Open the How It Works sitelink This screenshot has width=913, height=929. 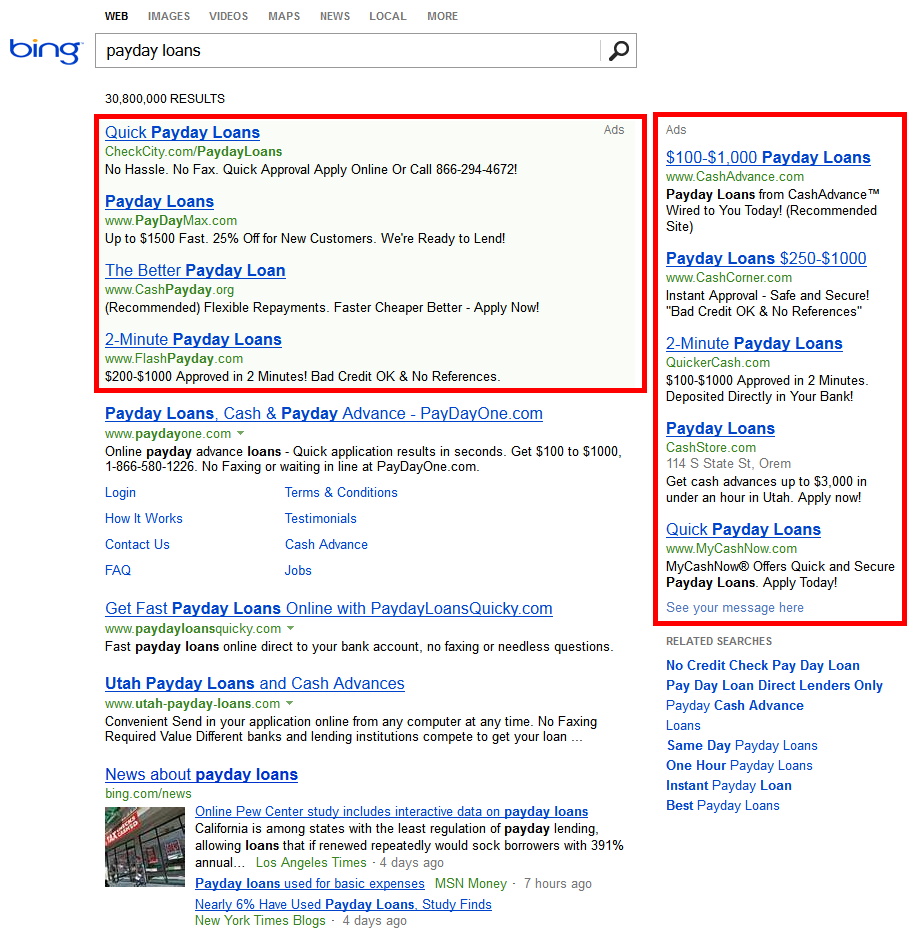click(x=144, y=518)
